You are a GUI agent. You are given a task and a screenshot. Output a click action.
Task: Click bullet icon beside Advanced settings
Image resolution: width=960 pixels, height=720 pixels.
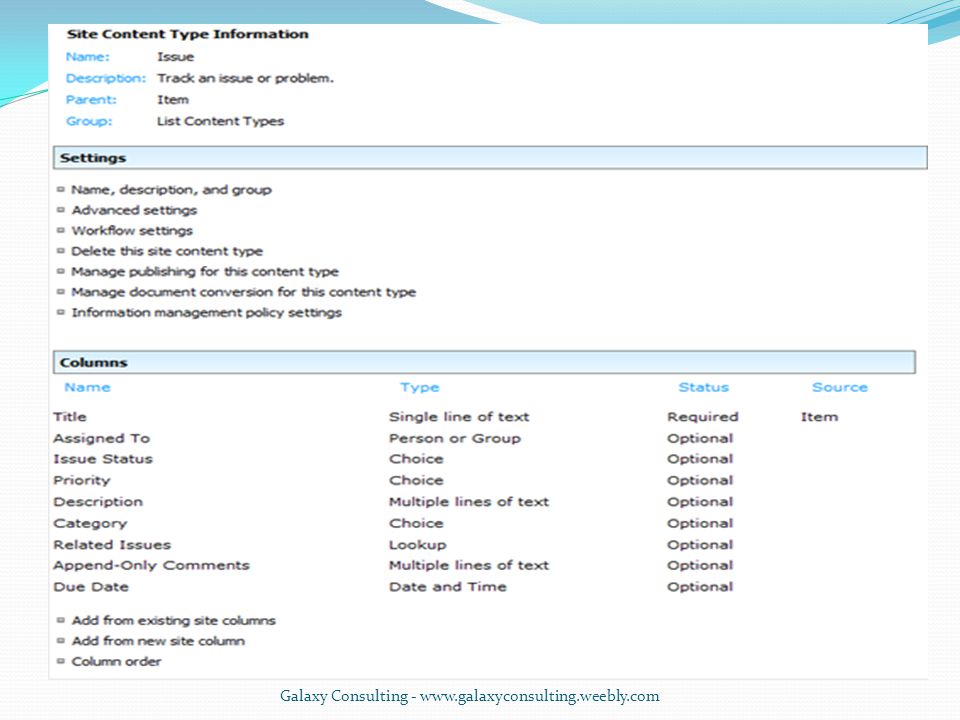pos(61,210)
